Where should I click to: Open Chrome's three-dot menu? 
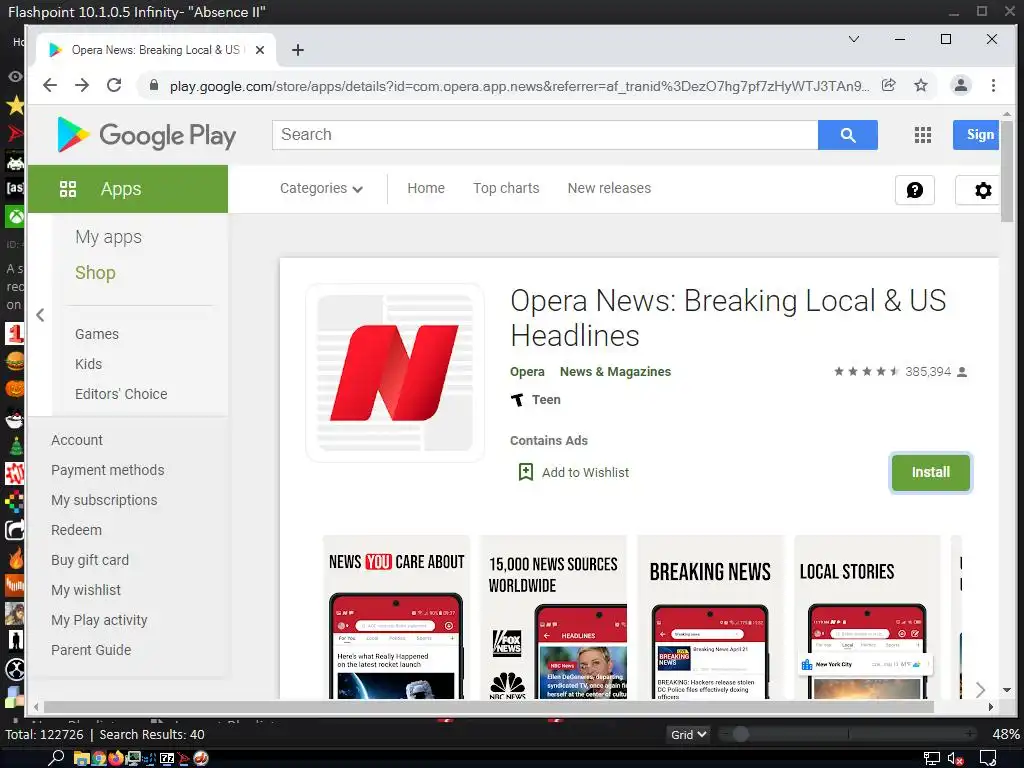pos(993,85)
